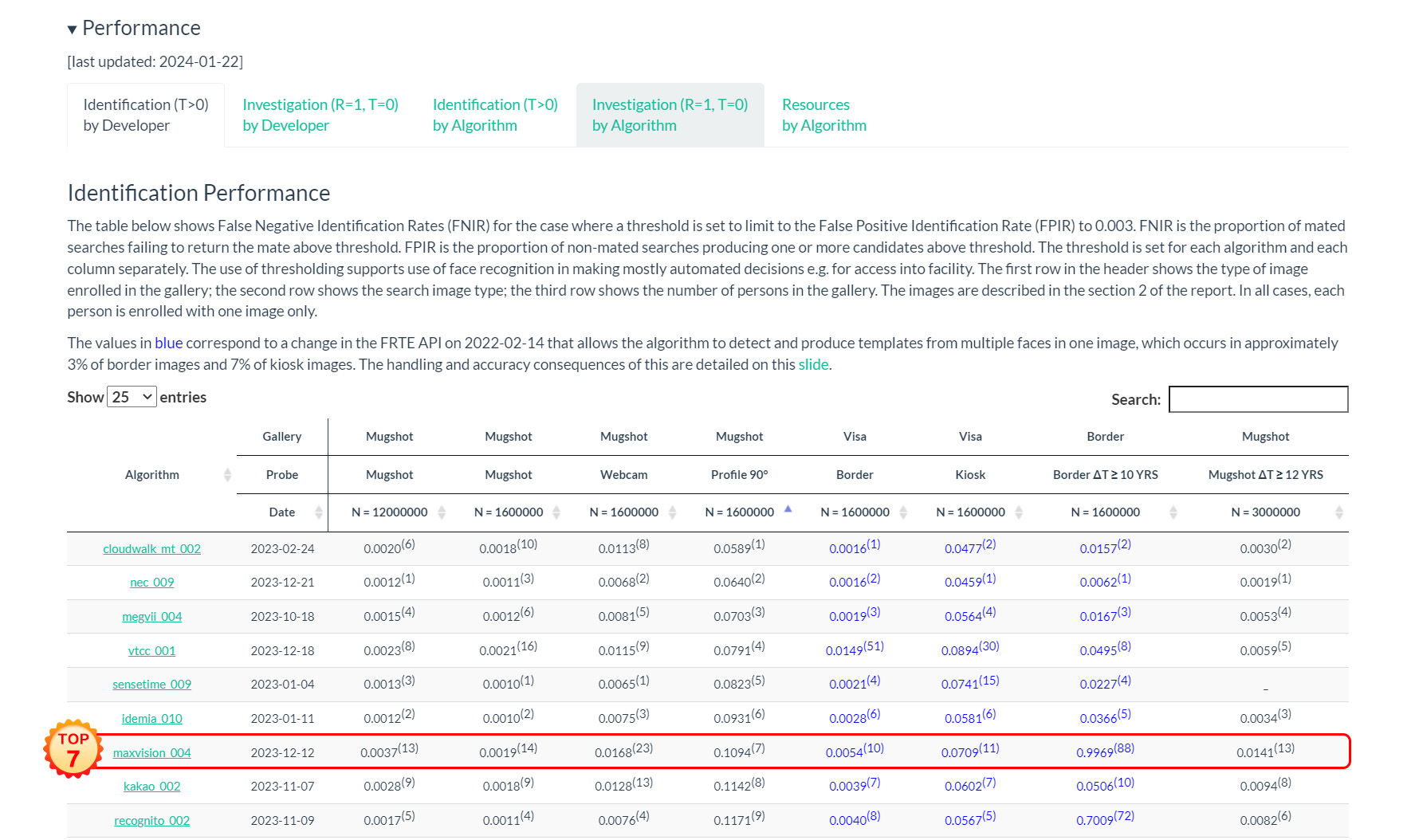Open cloudwalk_mt_002 algorithm link
The width and height of the screenshot is (1411, 840).
[x=151, y=549]
